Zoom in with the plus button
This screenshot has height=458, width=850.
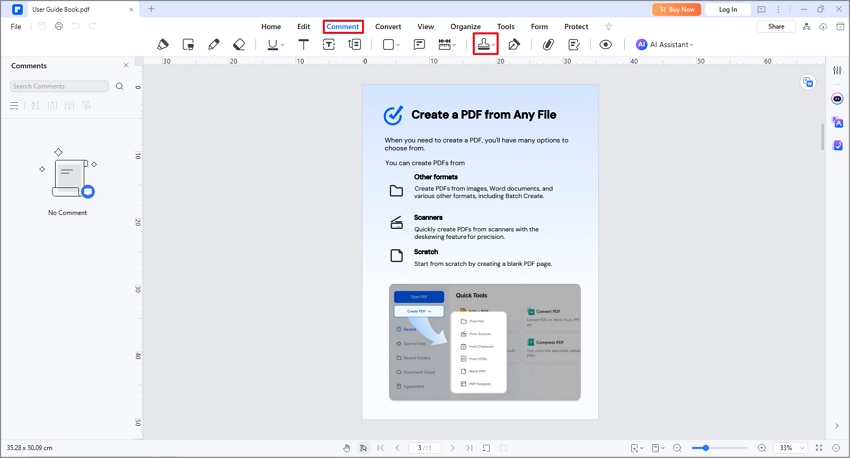click(762, 448)
